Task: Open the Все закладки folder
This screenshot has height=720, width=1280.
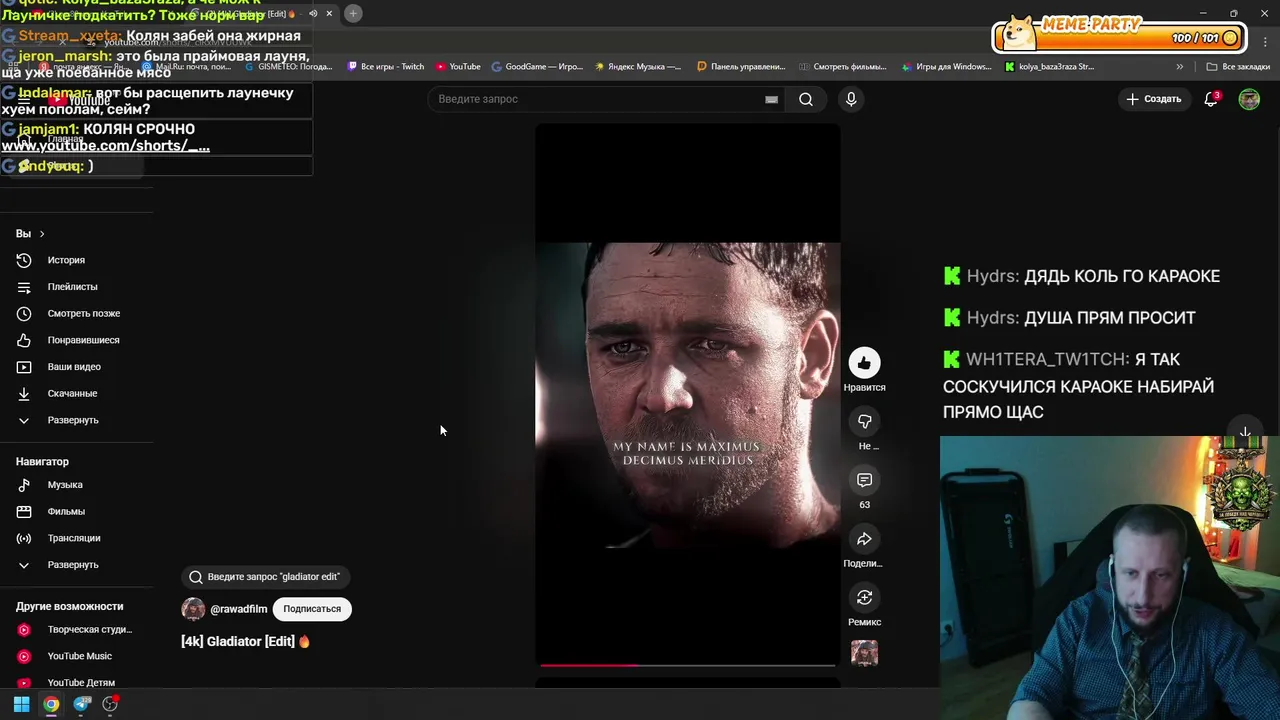Action: 1238,67
